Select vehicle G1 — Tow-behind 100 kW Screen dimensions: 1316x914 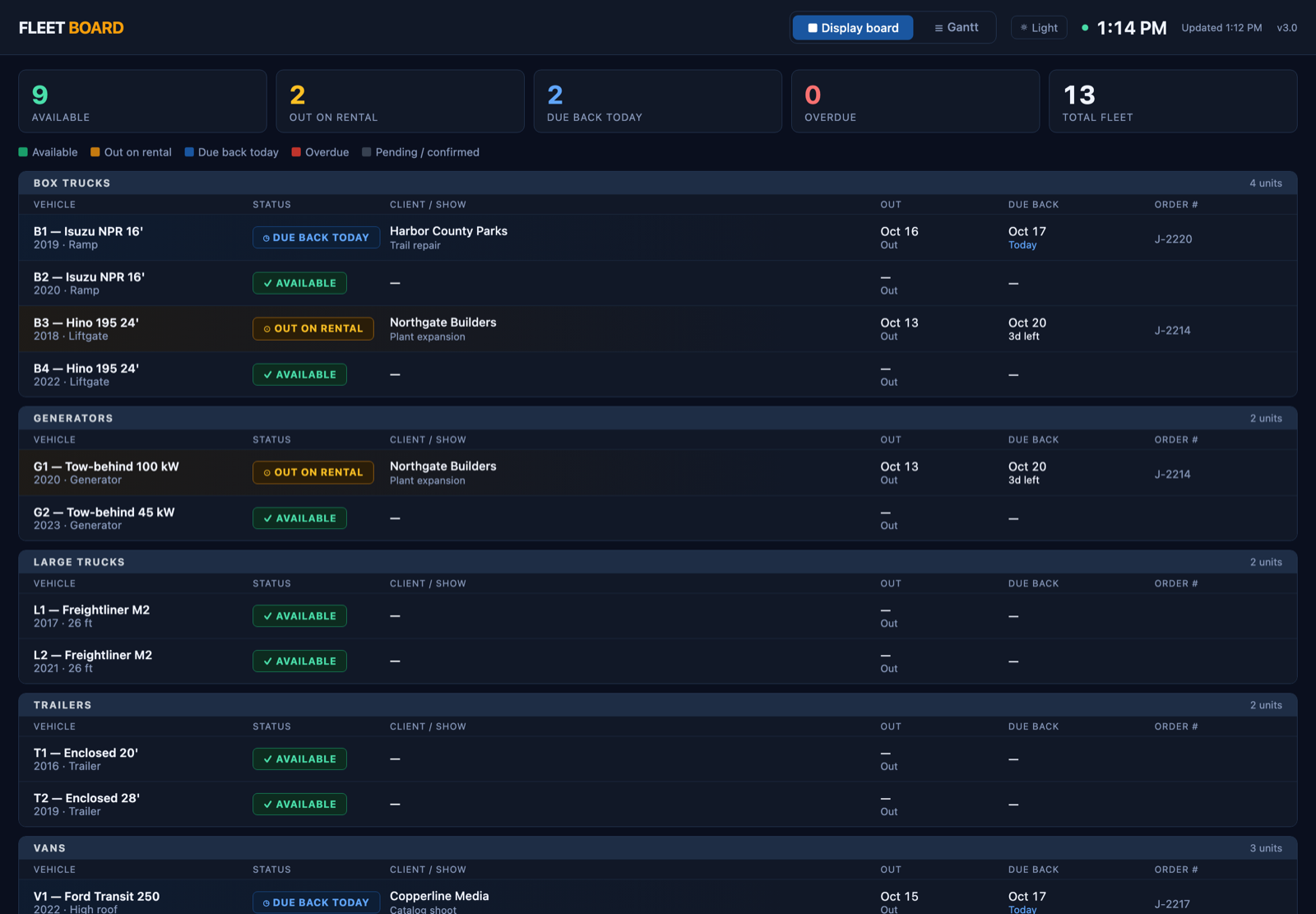[106, 466]
